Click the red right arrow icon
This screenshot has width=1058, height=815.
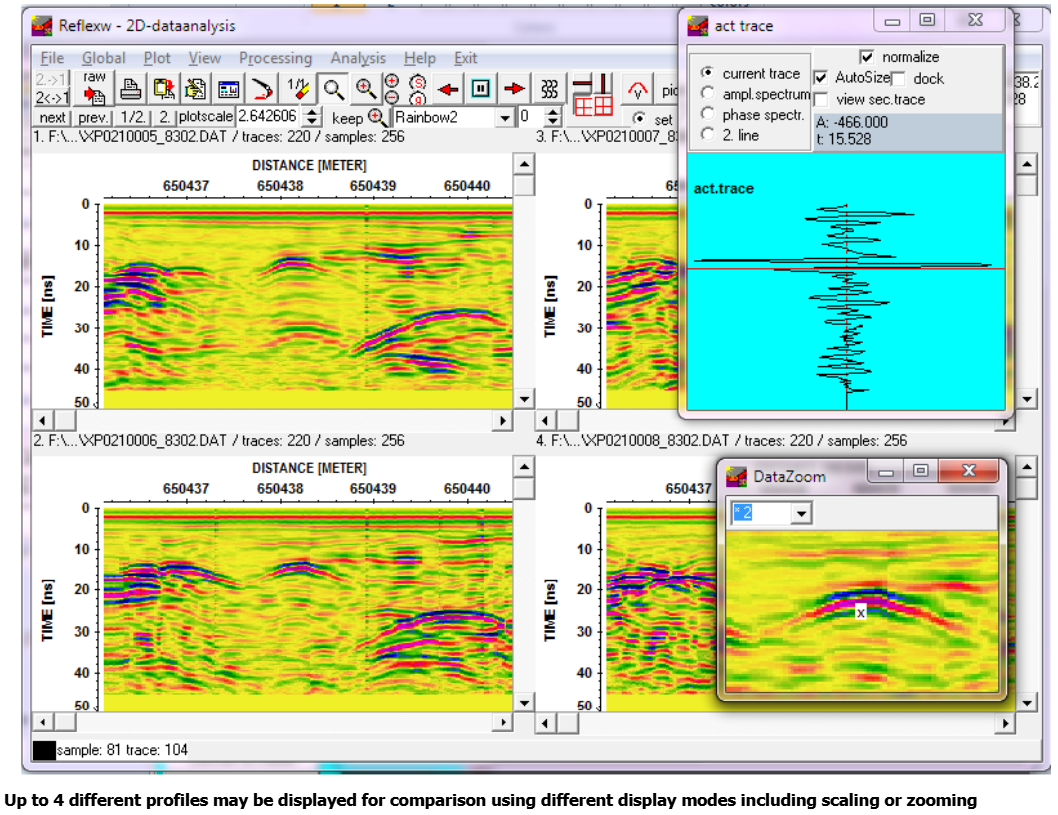click(514, 90)
